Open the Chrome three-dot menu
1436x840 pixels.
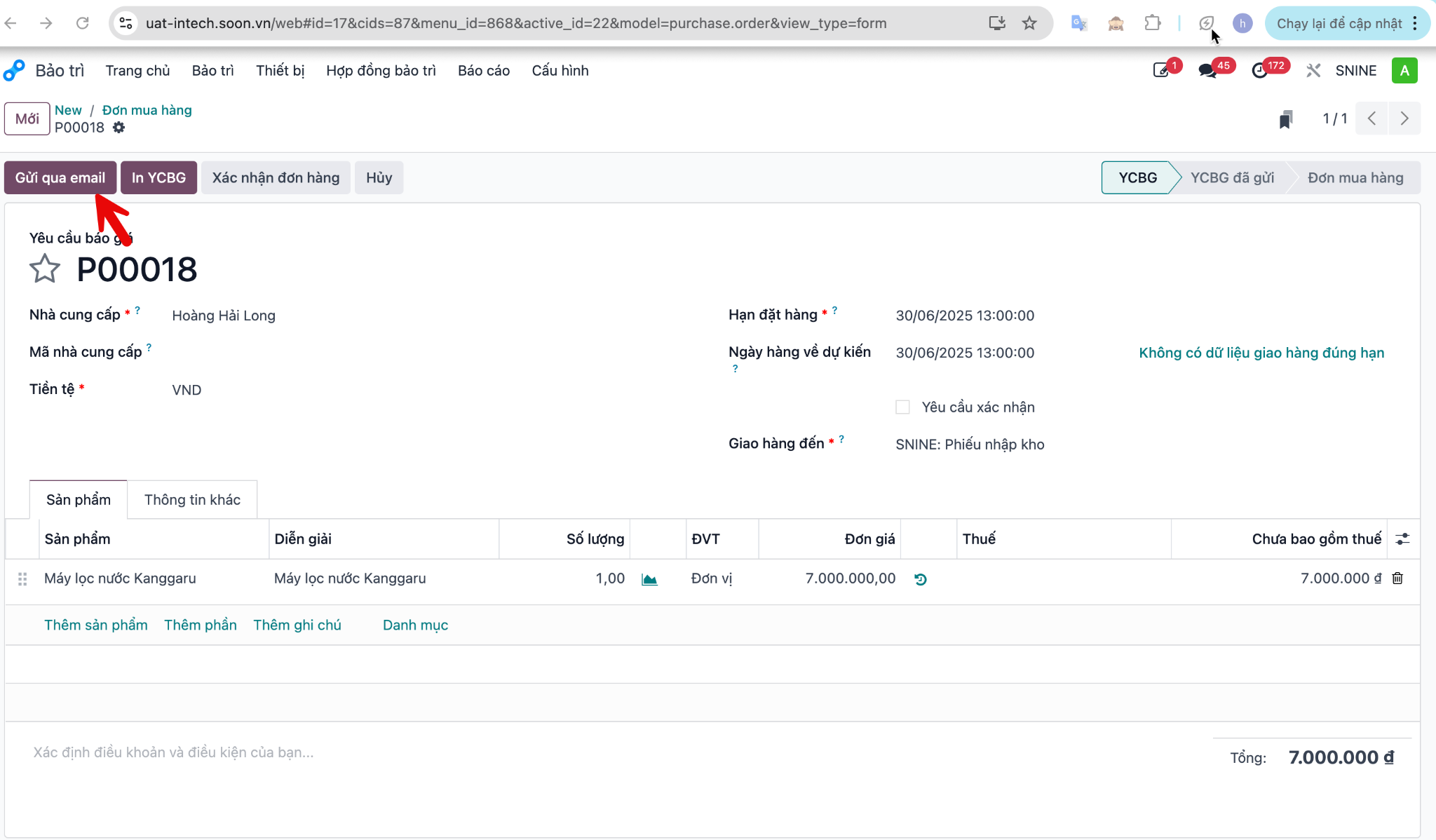point(1415,23)
